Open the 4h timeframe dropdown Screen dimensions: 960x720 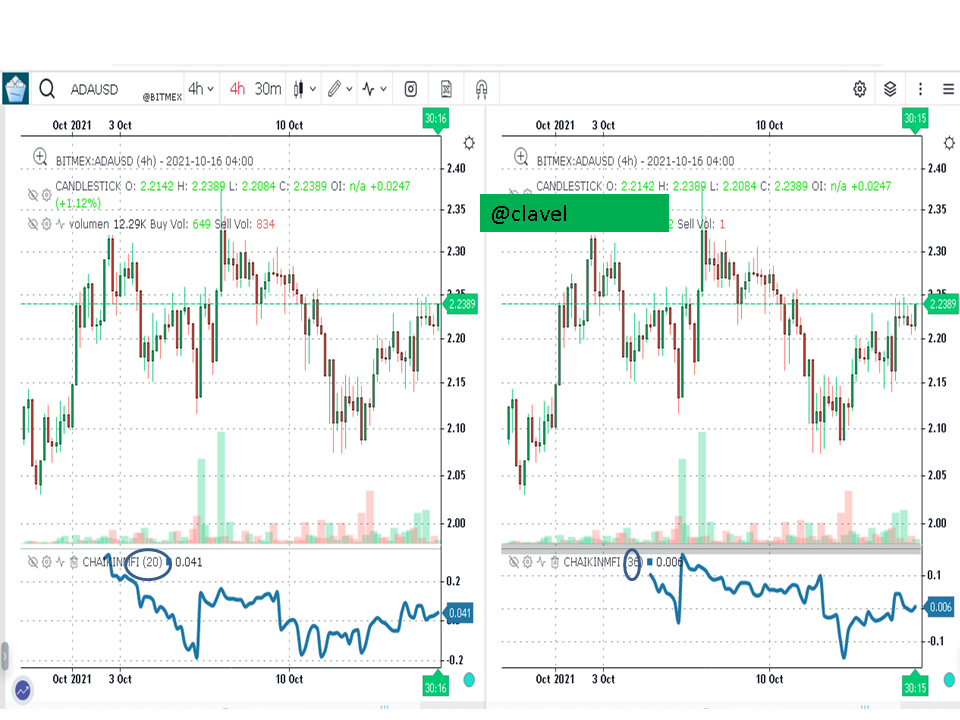[201, 89]
